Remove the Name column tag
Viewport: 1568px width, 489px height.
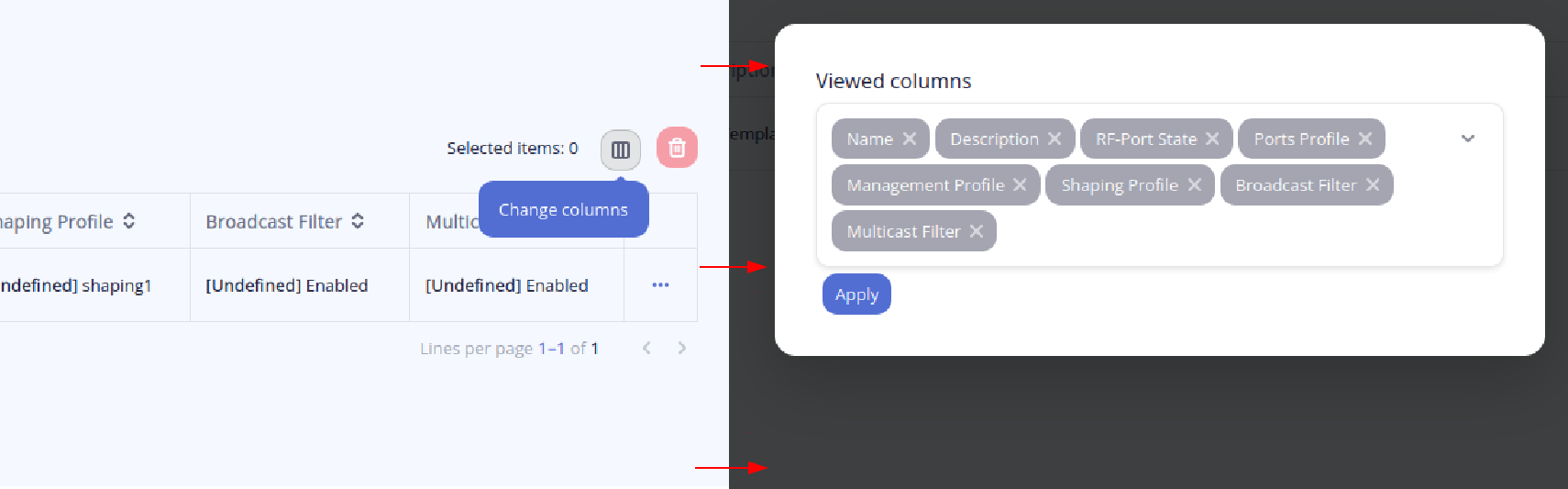tap(910, 139)
